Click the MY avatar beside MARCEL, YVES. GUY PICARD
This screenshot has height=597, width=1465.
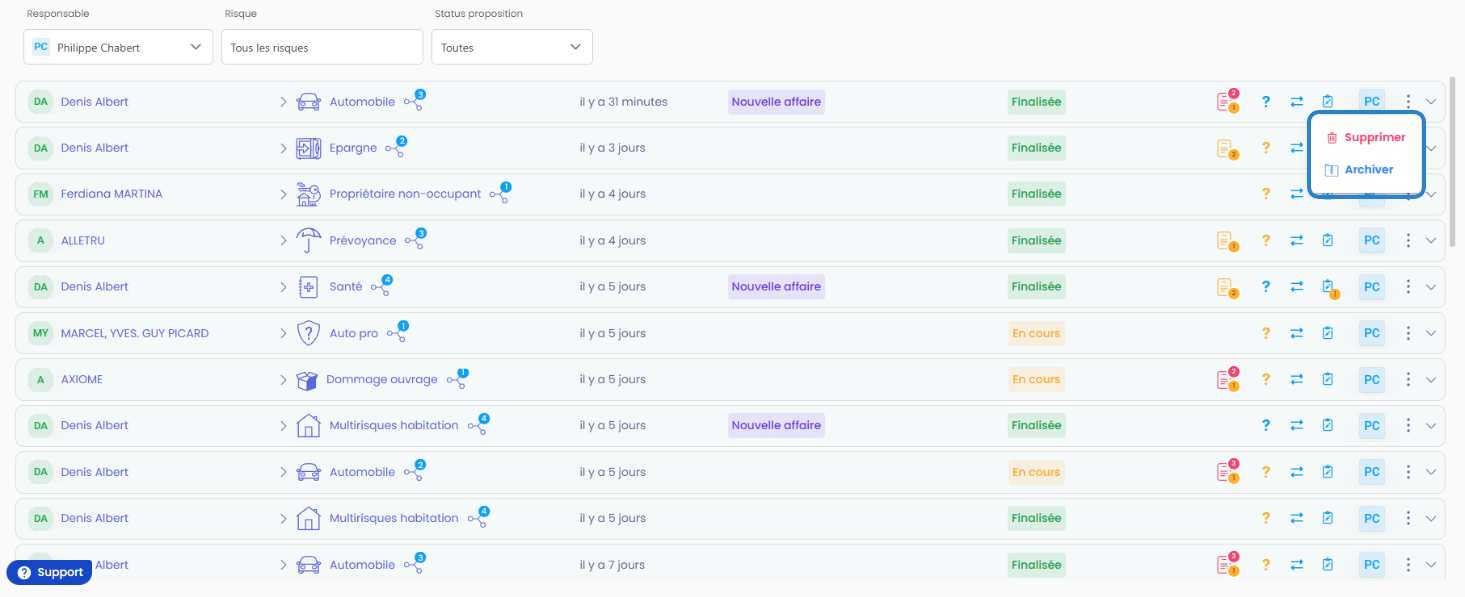click(x=40, y=333)
